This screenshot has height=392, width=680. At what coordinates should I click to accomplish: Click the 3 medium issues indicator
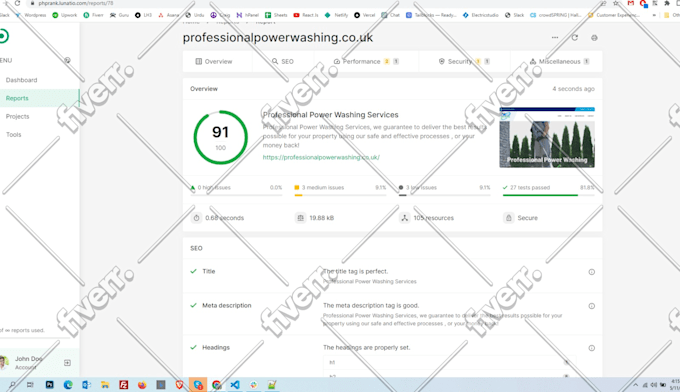coord(319,188)
